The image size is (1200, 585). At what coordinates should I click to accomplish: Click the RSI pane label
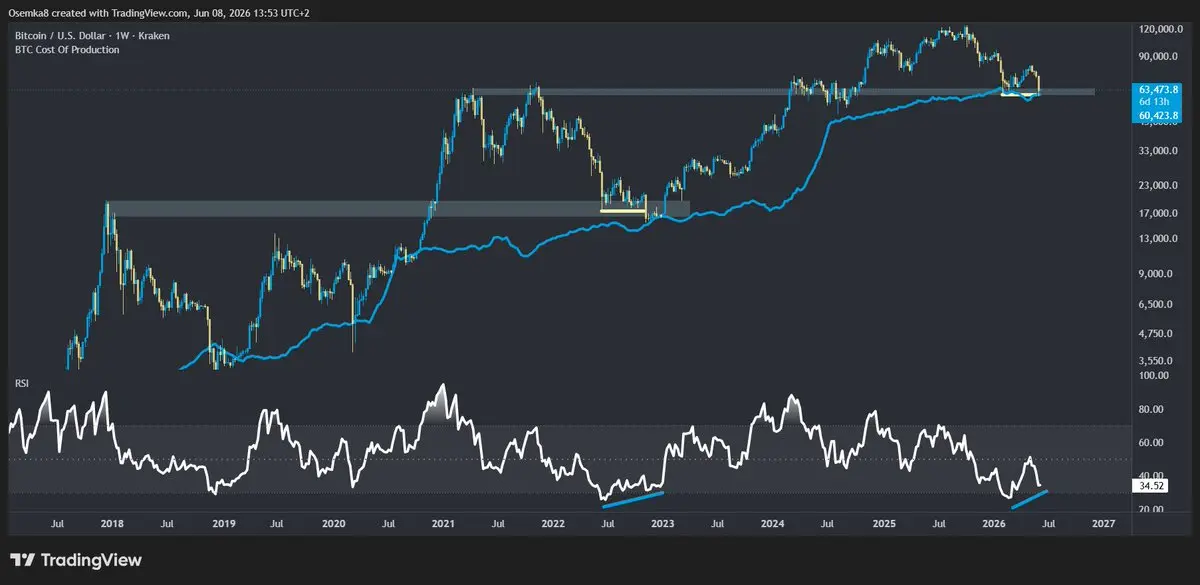(20, 382)
